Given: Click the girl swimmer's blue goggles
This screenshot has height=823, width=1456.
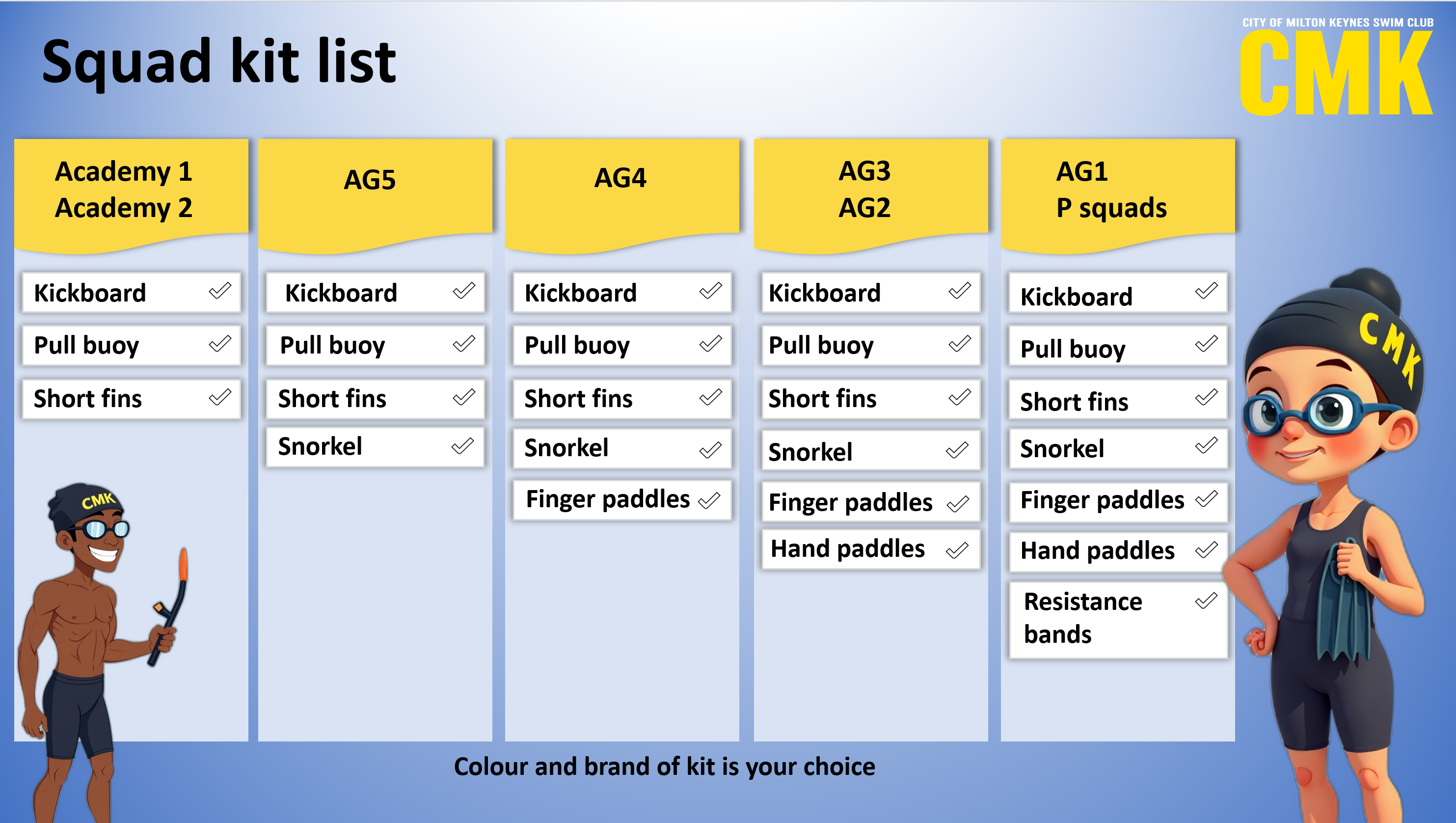Looking at the screenshot, I should (1300, 412).
